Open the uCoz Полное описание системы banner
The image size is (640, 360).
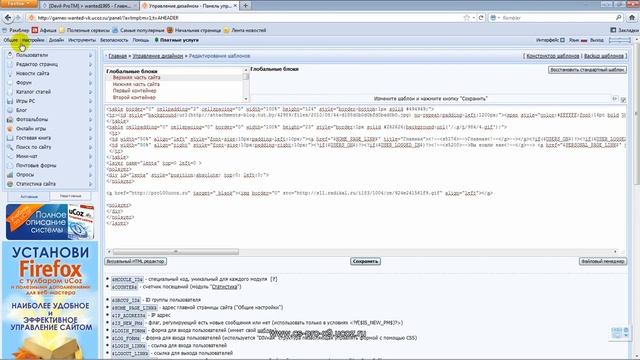50,222
